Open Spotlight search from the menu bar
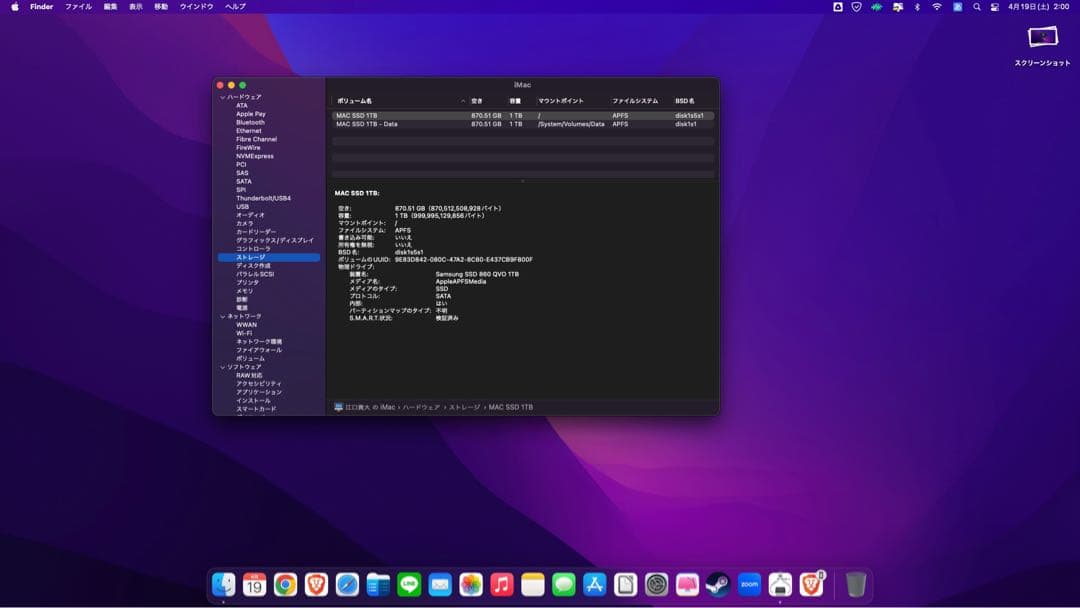The image size is (1080, 608). click(x=977, y=7)
